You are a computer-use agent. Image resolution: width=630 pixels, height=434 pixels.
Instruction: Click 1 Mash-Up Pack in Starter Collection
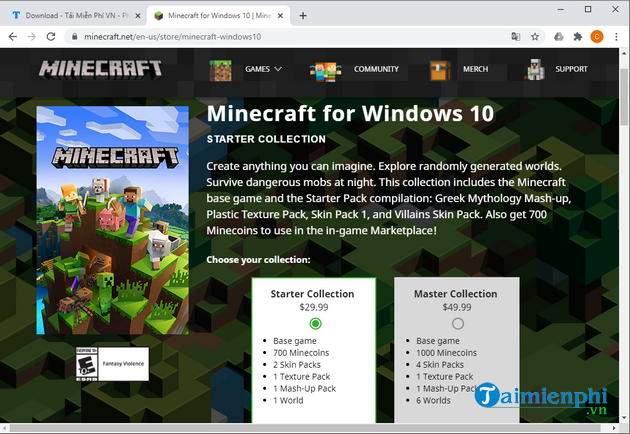[x=305, y=389]
